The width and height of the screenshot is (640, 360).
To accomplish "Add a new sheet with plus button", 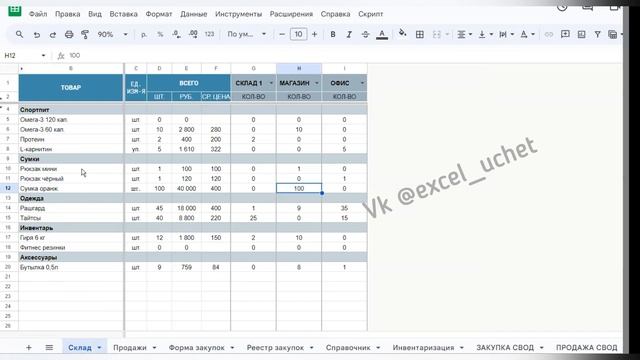I will pyautogui.click(x=29, y=348).
